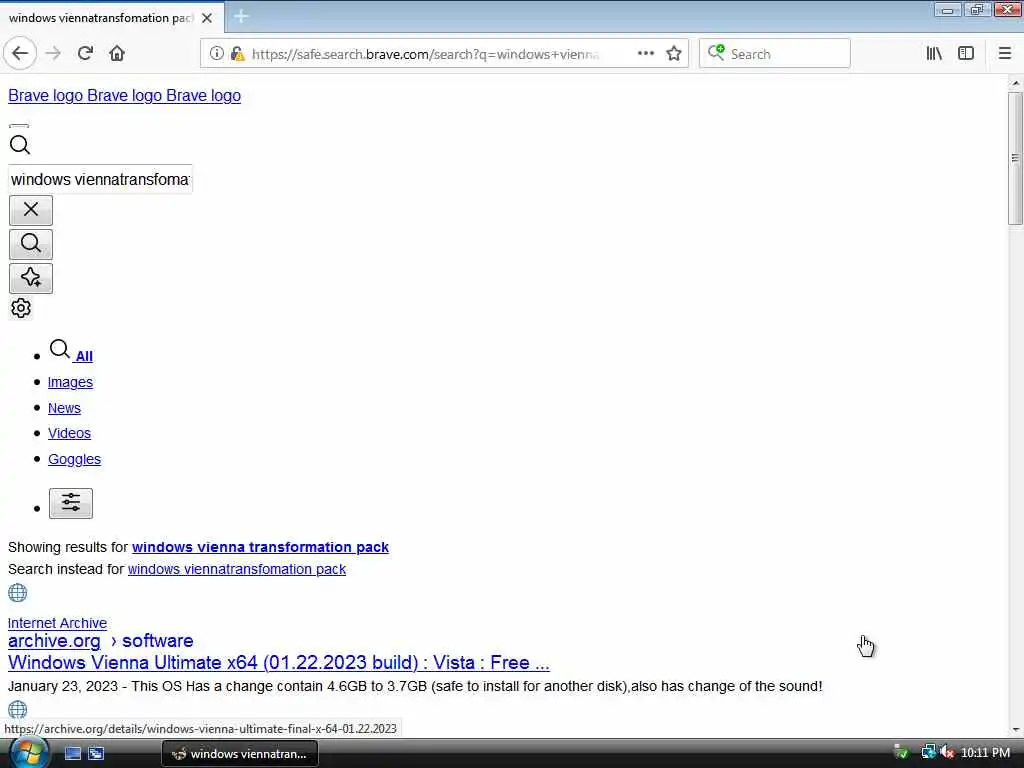Show site information icon in address bar

217,54
